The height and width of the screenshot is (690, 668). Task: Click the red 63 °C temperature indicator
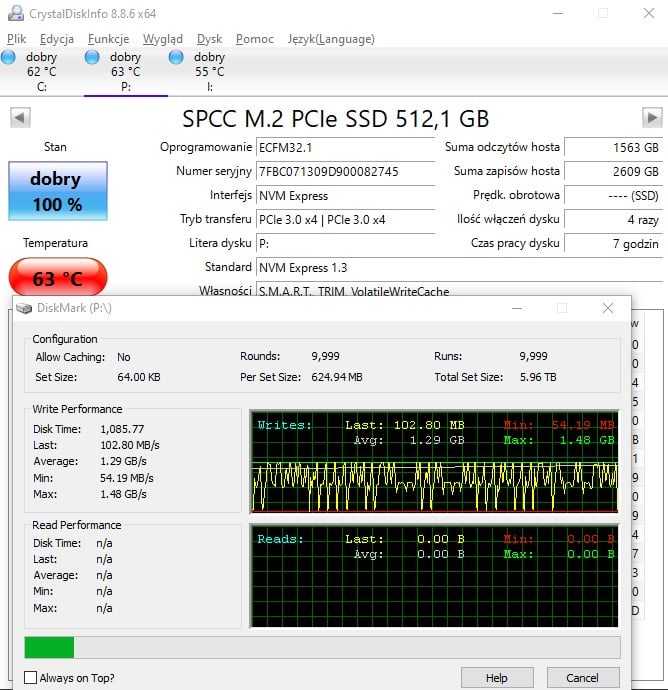58,278
